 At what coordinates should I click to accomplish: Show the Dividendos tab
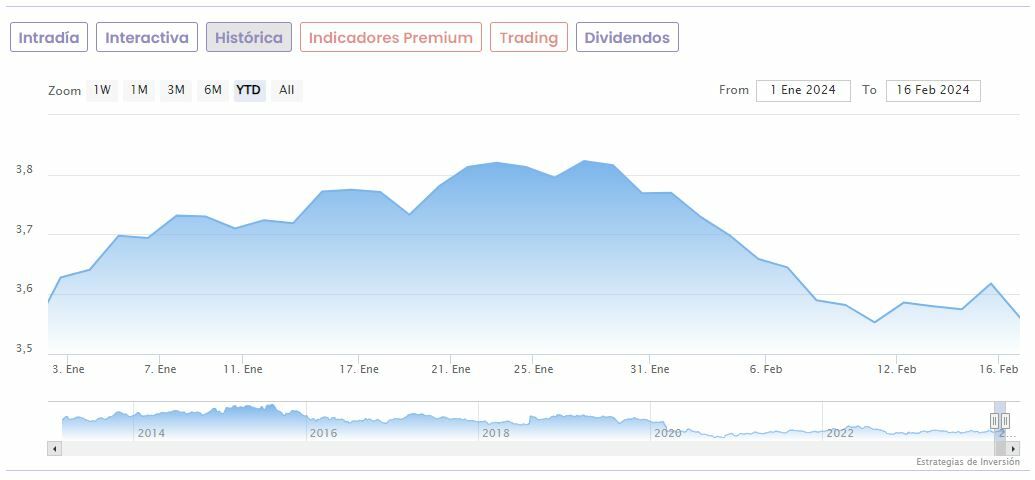pyautogui.click(x=627, y=38)
